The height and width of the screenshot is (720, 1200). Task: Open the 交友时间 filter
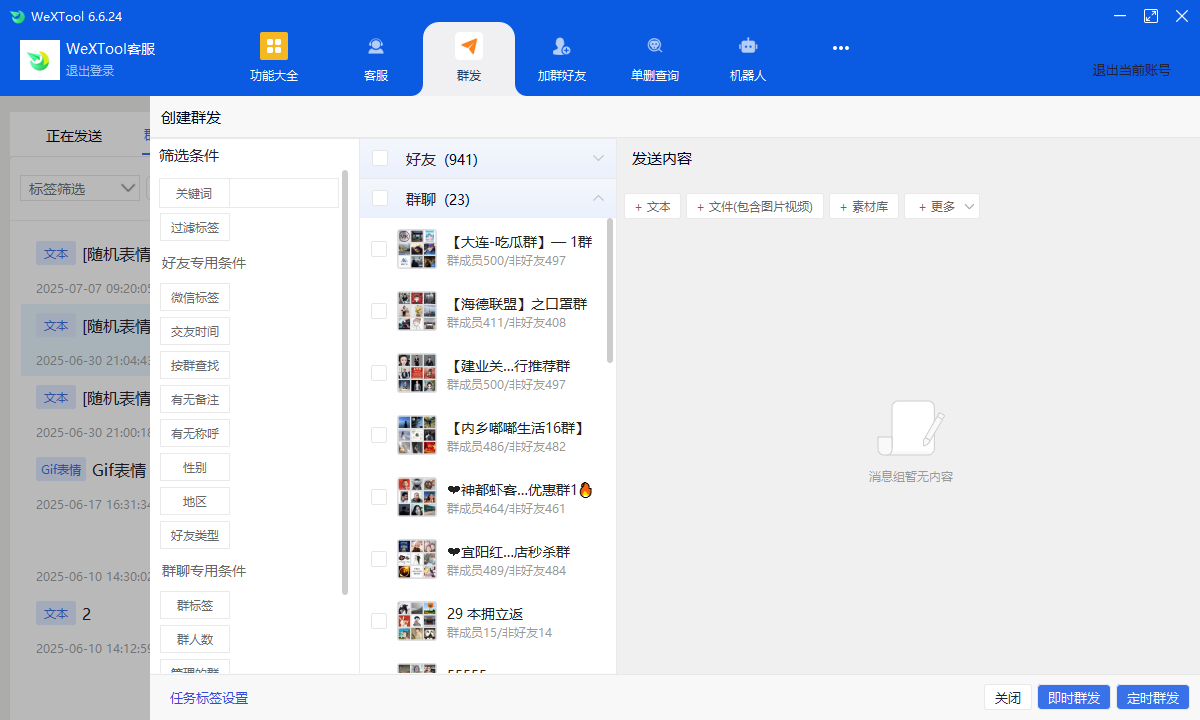195,331
